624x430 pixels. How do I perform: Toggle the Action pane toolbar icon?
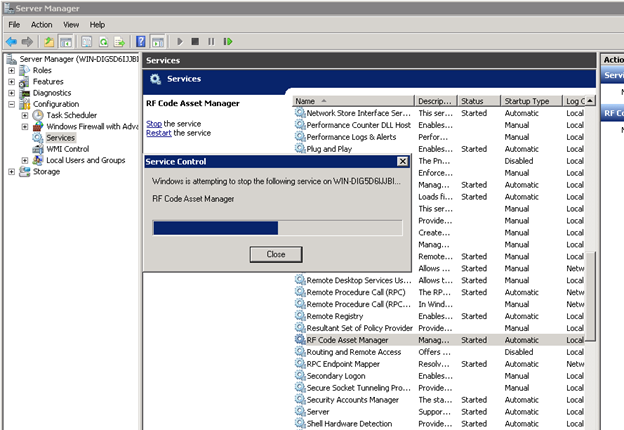158,41
